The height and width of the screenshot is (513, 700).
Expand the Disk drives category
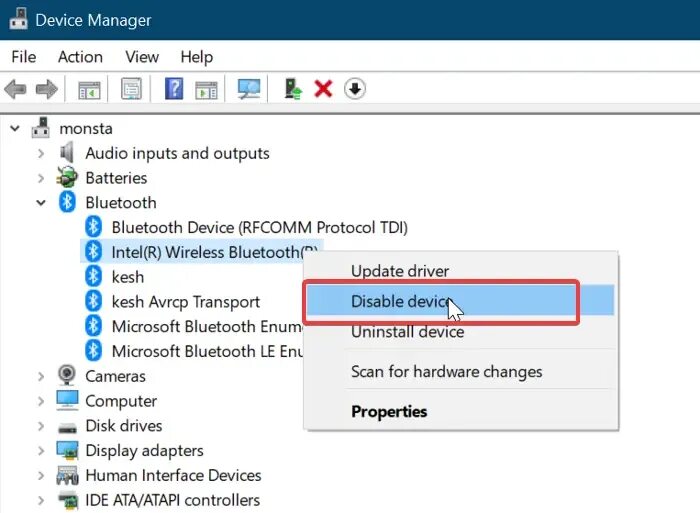pos(41,426)
